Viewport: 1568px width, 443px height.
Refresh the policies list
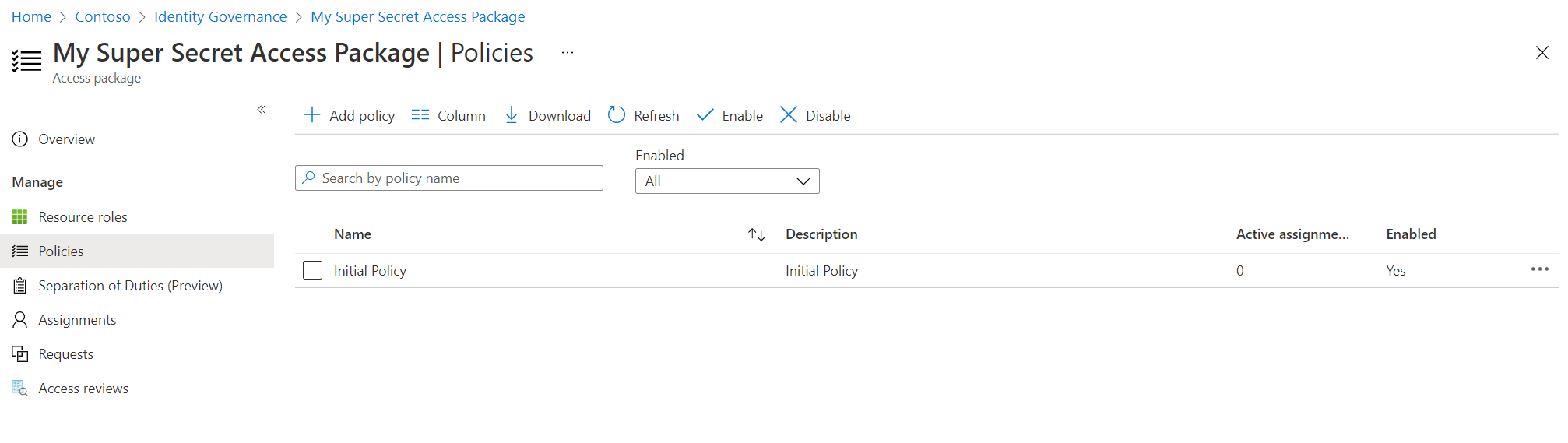click(643, 115)
